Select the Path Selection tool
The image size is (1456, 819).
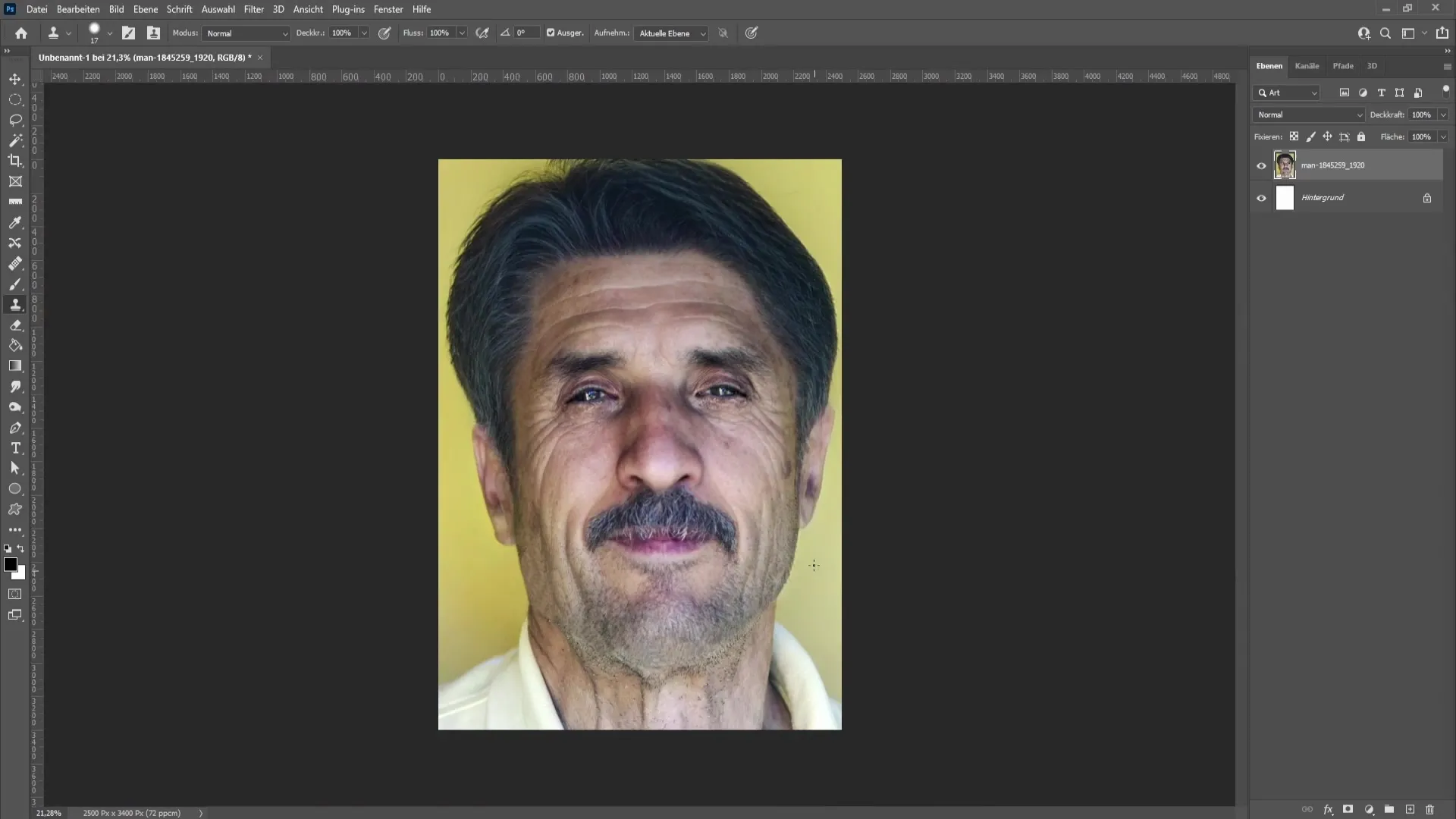tap(15, 469)
